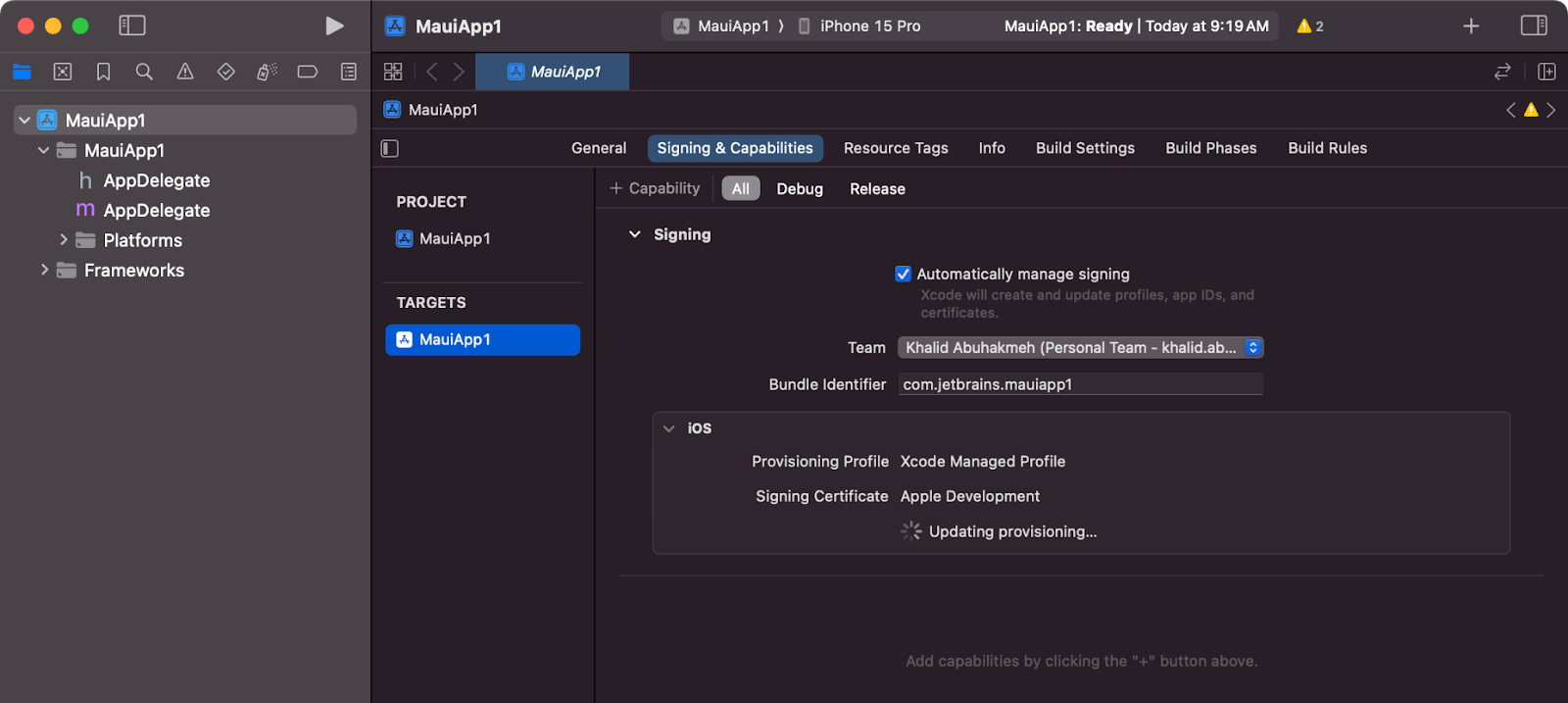This screenshot has width=1568, height=703.
Task: Switch to the Build Settings tab
Action: point(1085,148)
